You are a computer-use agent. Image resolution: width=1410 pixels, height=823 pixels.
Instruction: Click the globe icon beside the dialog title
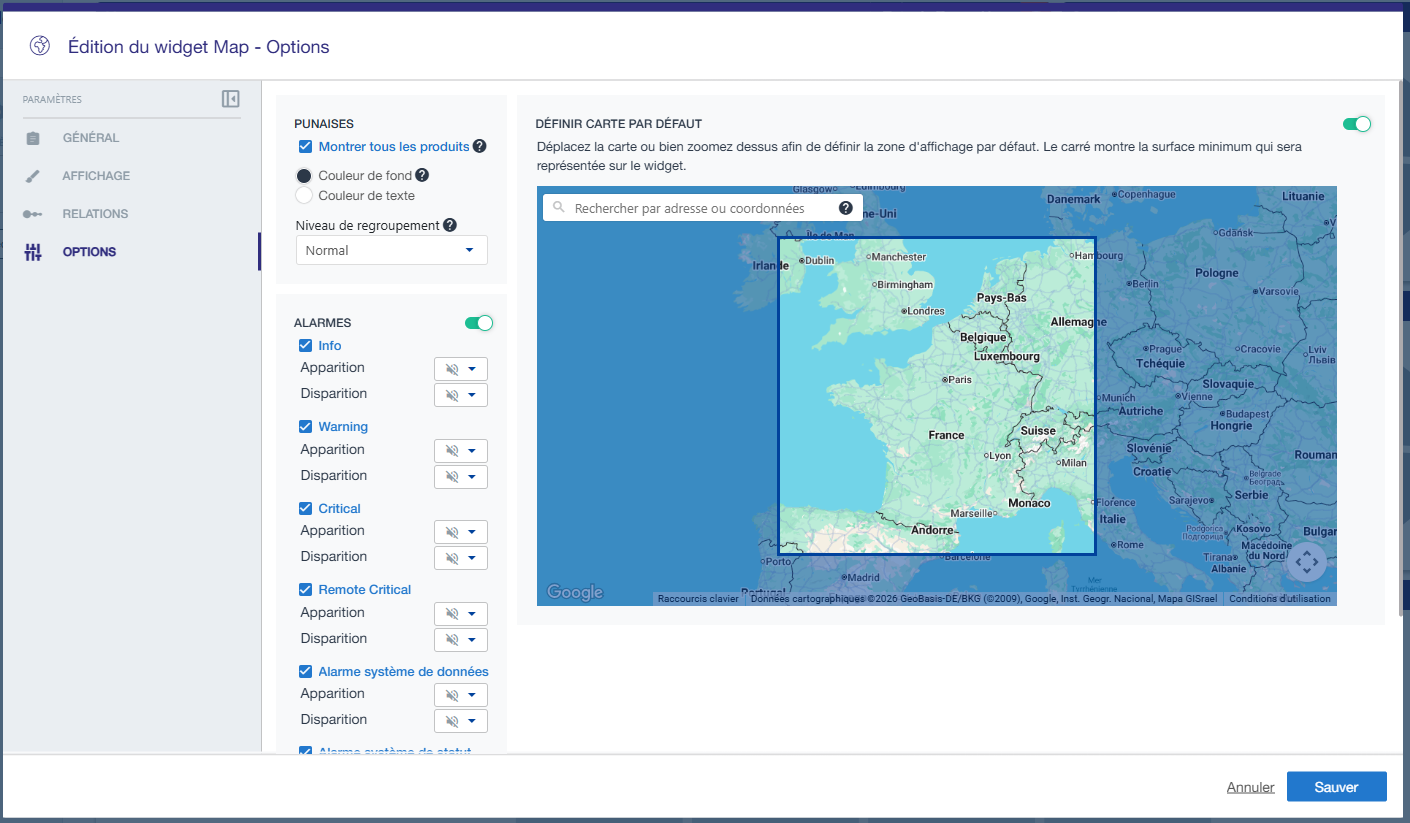point(40,46)
